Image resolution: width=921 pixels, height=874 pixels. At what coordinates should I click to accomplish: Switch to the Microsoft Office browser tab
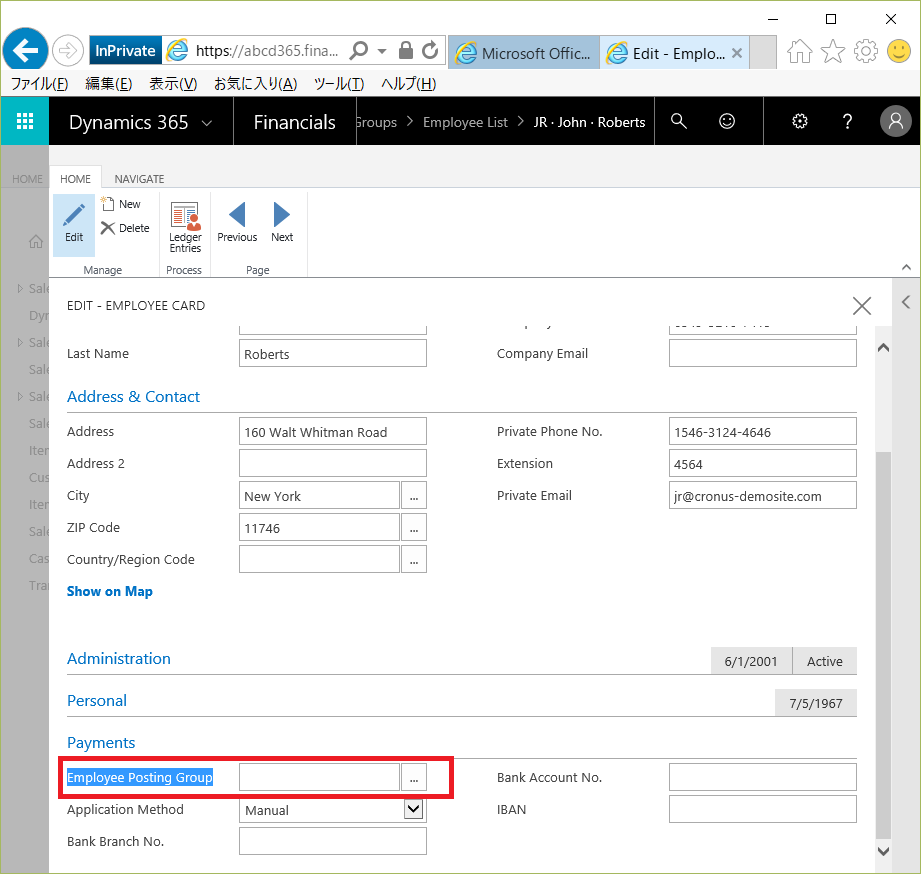[524, 53]
